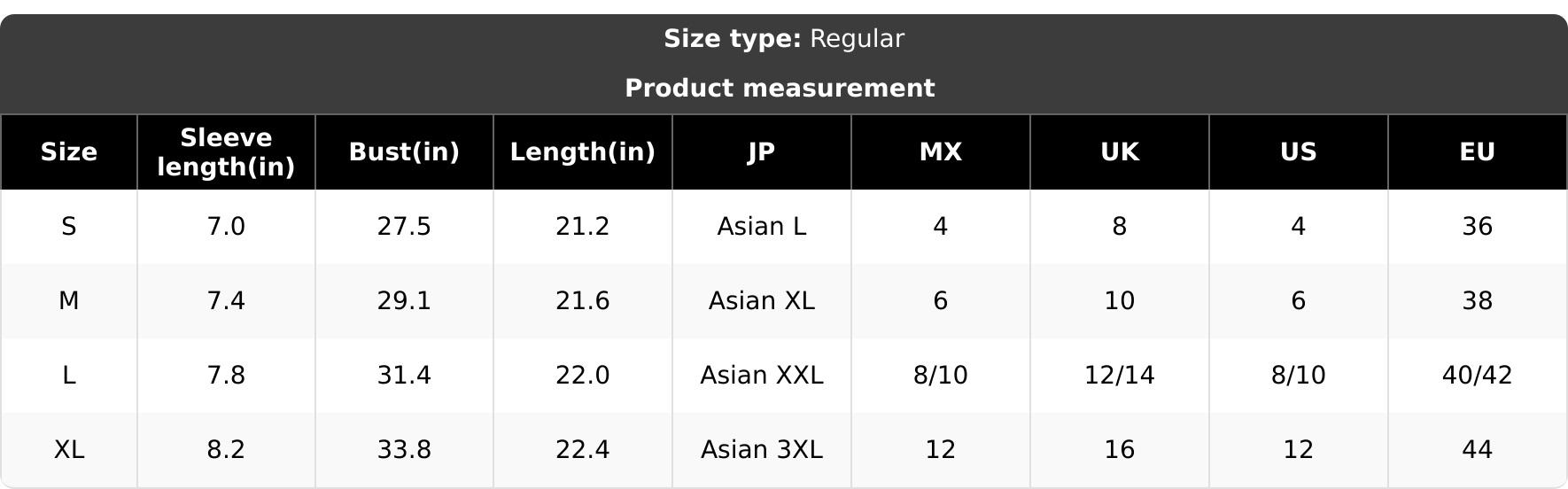The image size is (1568, 489).
Task: Click the 12/14 UK size cell
Action: pos(1120,376)
